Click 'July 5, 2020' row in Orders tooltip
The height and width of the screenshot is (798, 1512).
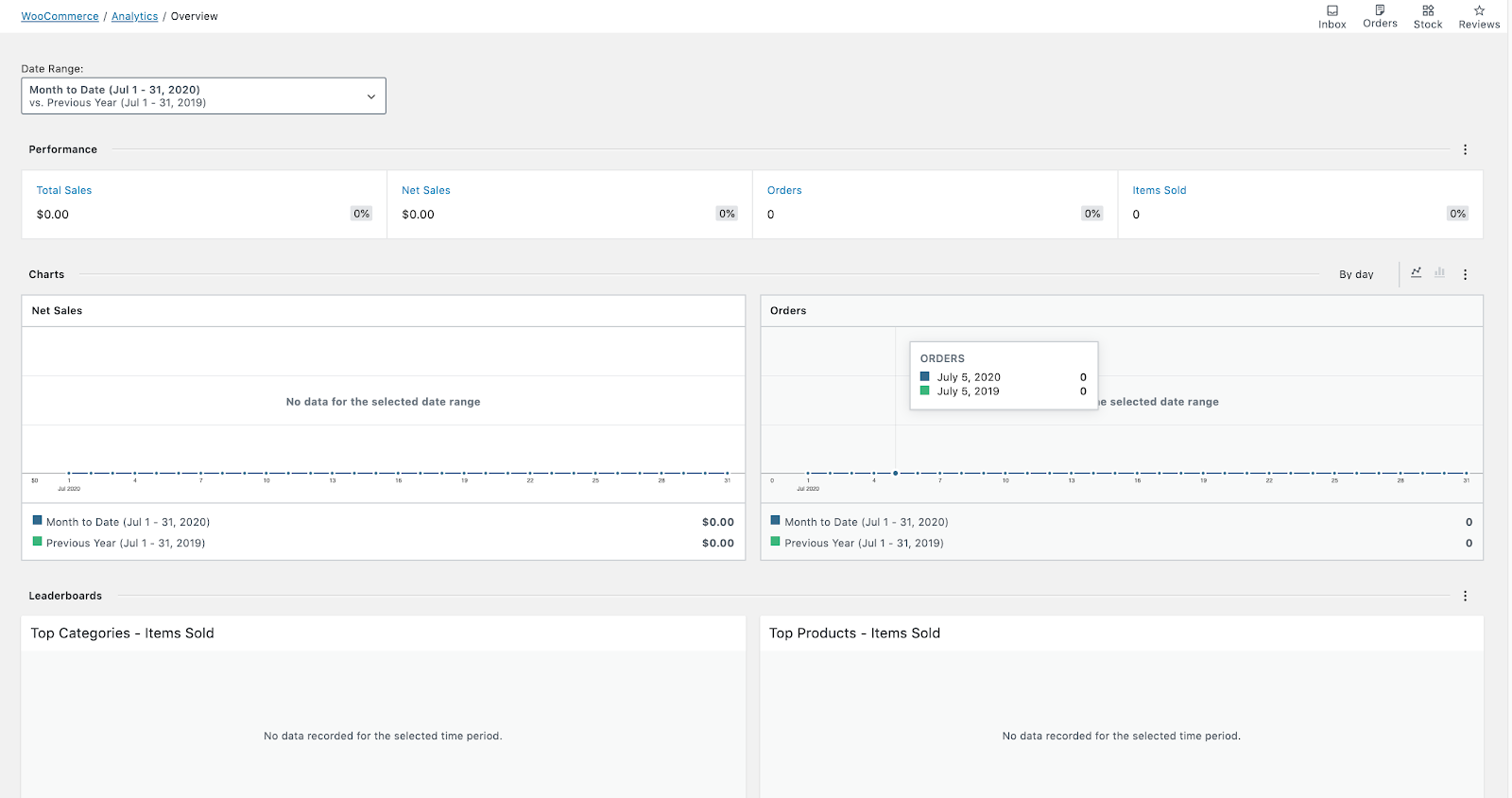(x=1004, y=377)
